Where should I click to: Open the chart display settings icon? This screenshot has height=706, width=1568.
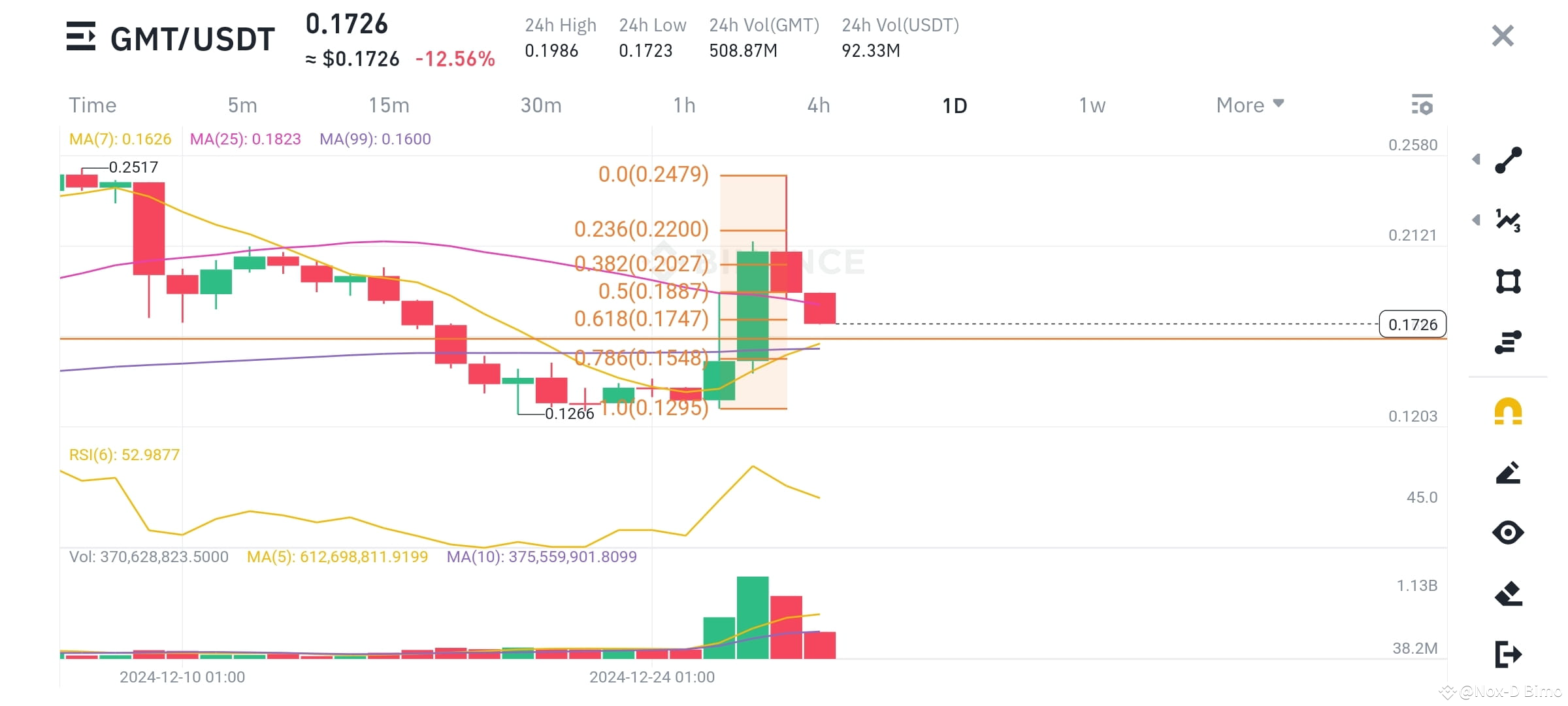[x=1423, y=105]
